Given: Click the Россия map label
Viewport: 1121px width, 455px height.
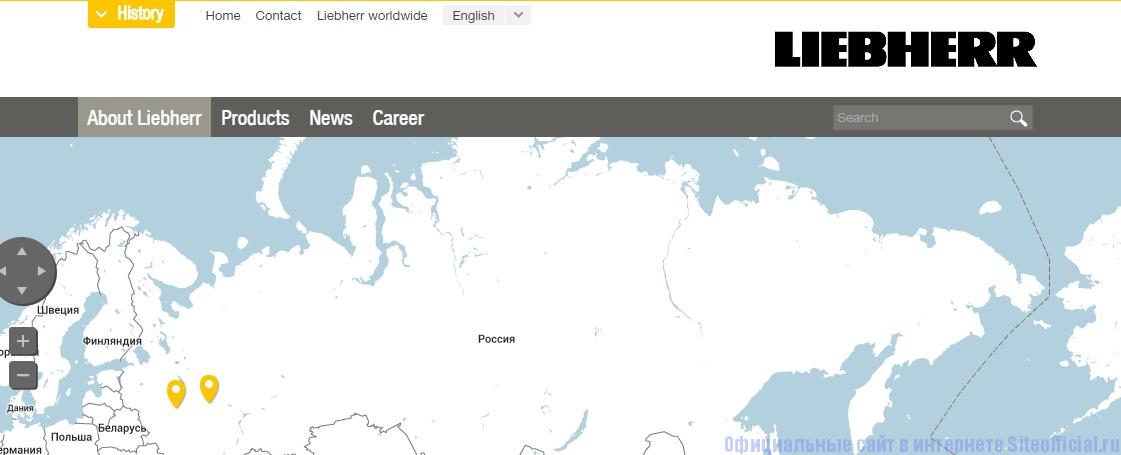Looking at the screenshot, I should tap(496, 339).
